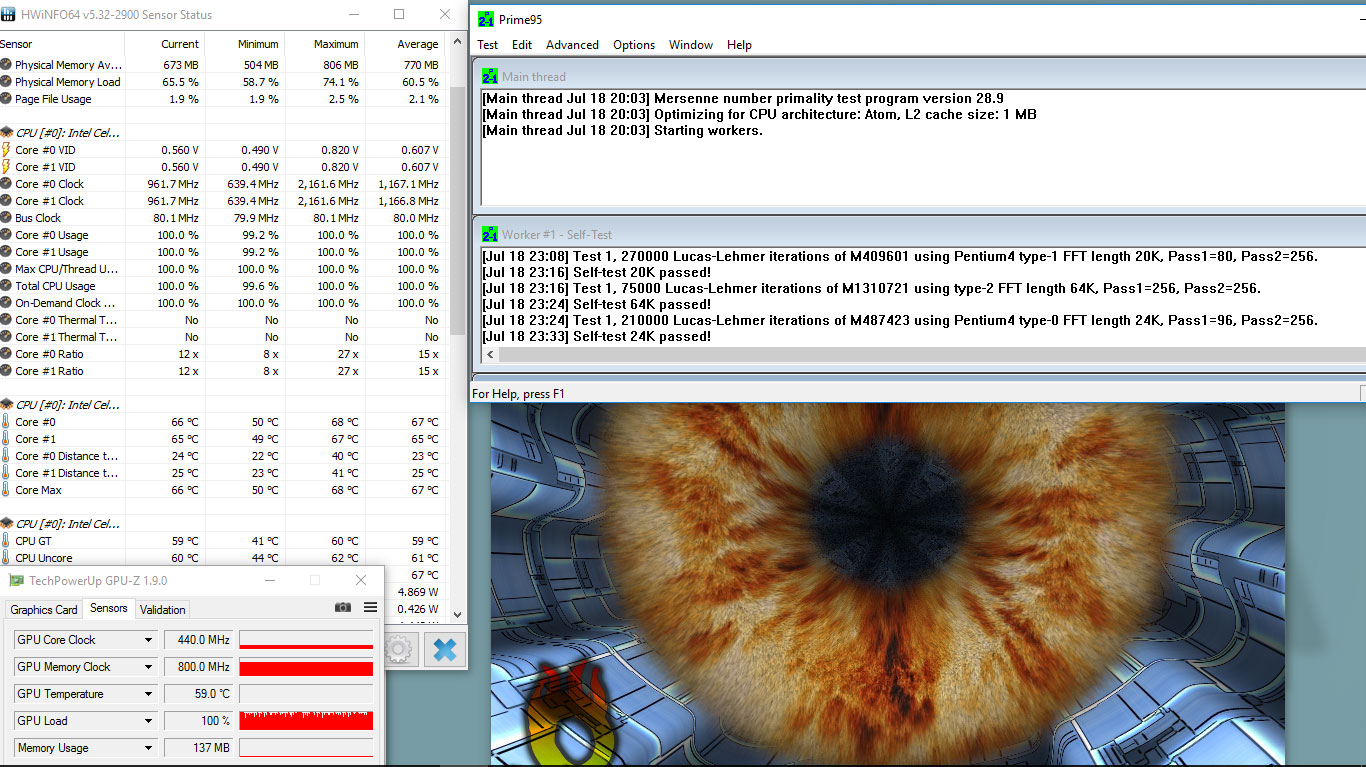The image size is (1366, 767).
Task: Click the chip icon of the first CPU [#0] section
Action: click(x=6, y=133)
